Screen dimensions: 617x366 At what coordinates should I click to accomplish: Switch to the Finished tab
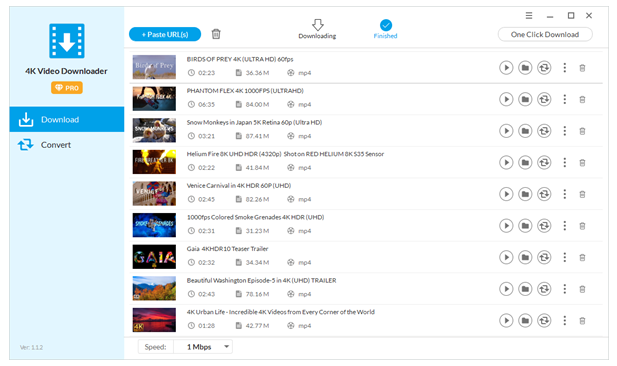386,29
